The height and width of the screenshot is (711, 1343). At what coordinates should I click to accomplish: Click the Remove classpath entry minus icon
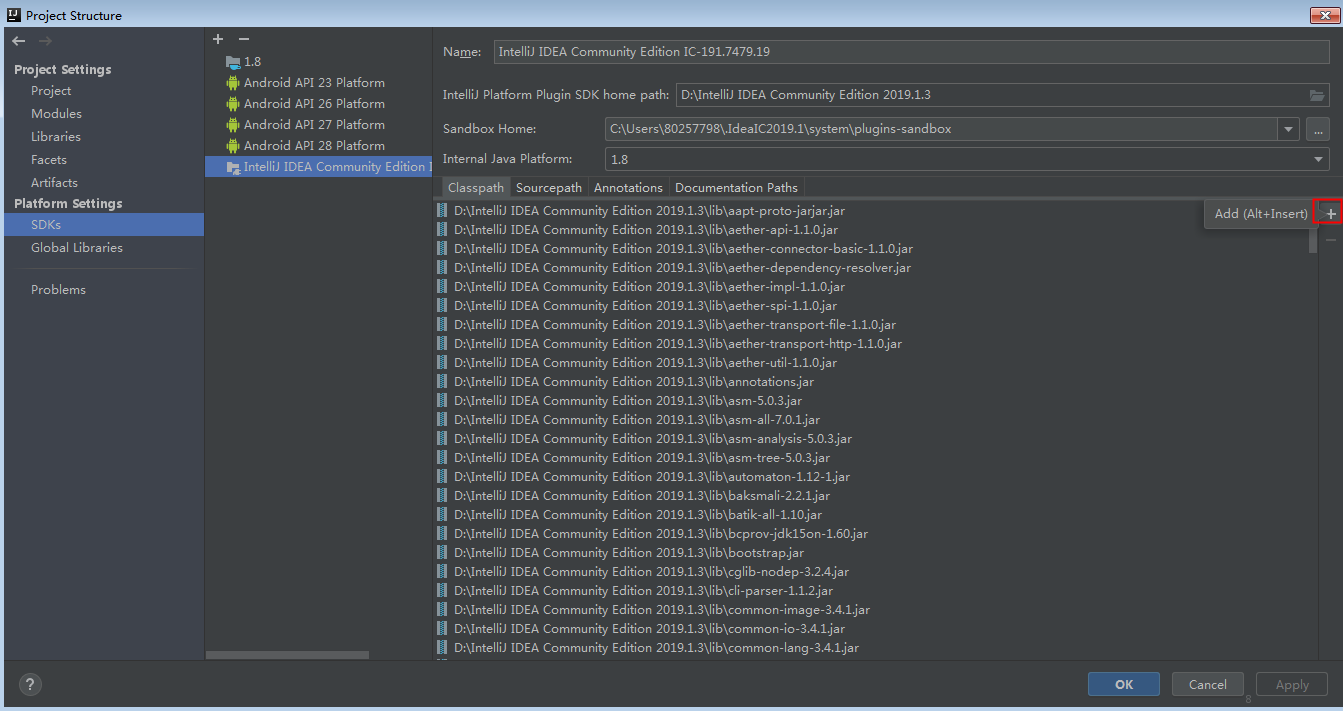click(x=1330, y=240)
